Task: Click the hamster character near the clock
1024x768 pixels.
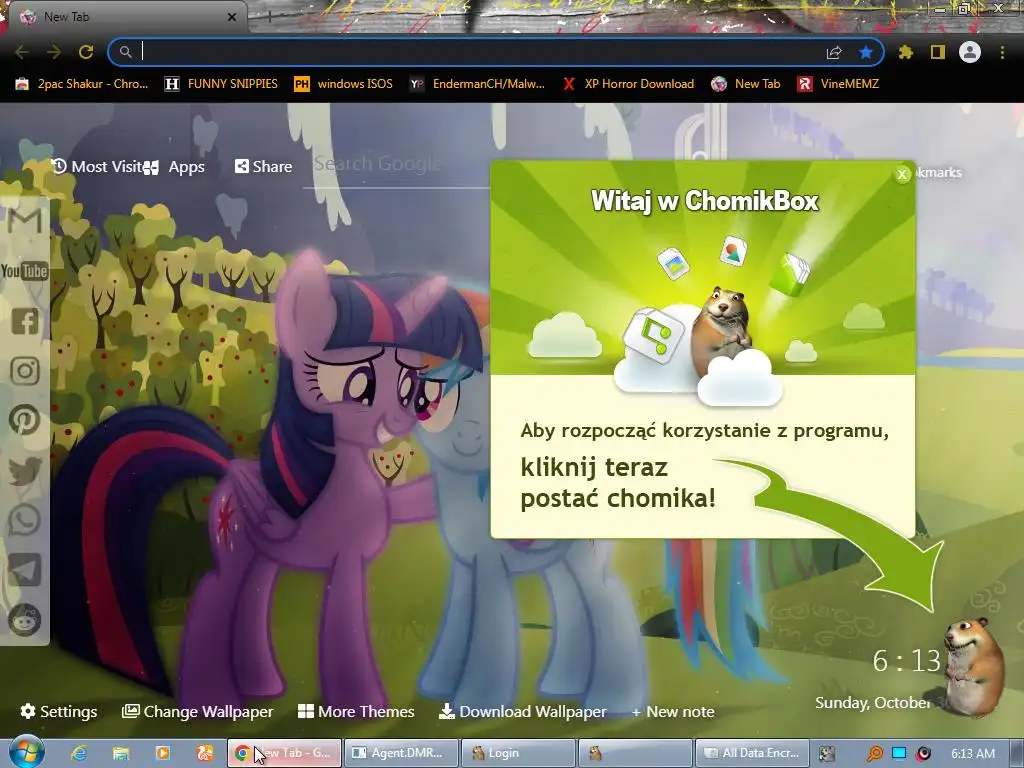Action: point(974,667)
